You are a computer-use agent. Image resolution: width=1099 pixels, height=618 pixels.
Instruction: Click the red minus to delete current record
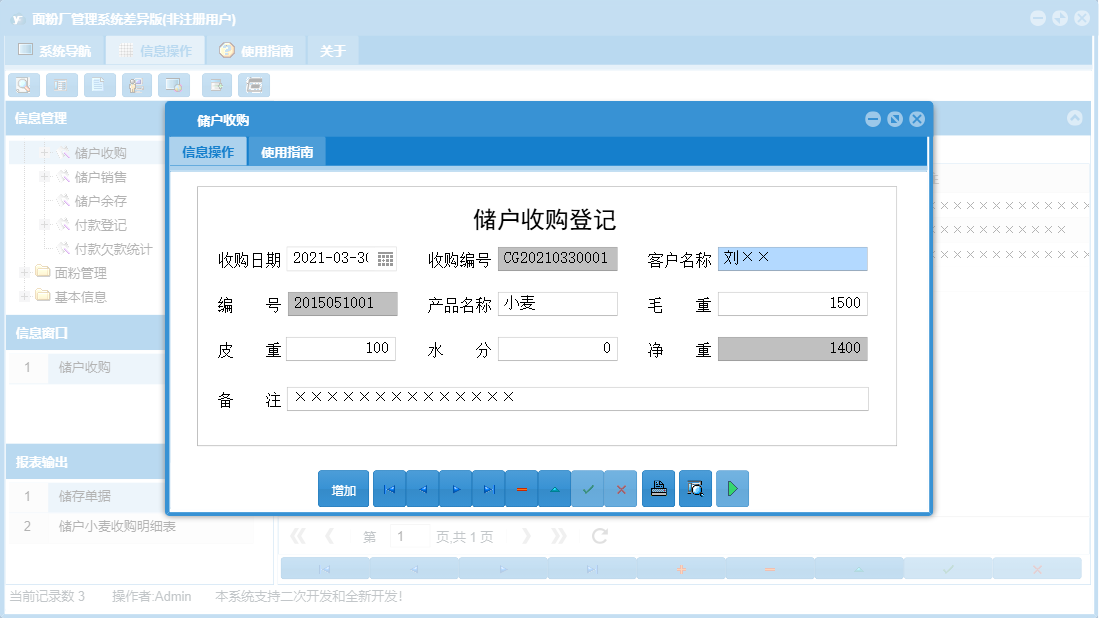[521, 488]
